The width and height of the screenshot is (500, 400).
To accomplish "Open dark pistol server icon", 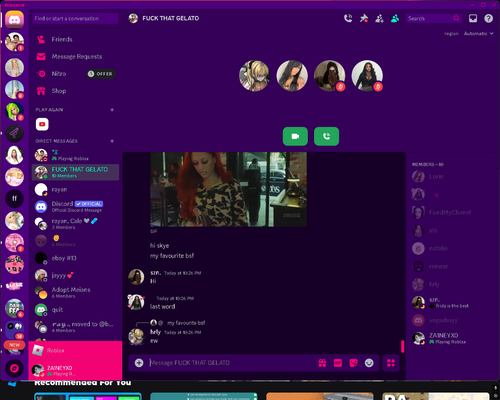I will click(x=14, y=133).
